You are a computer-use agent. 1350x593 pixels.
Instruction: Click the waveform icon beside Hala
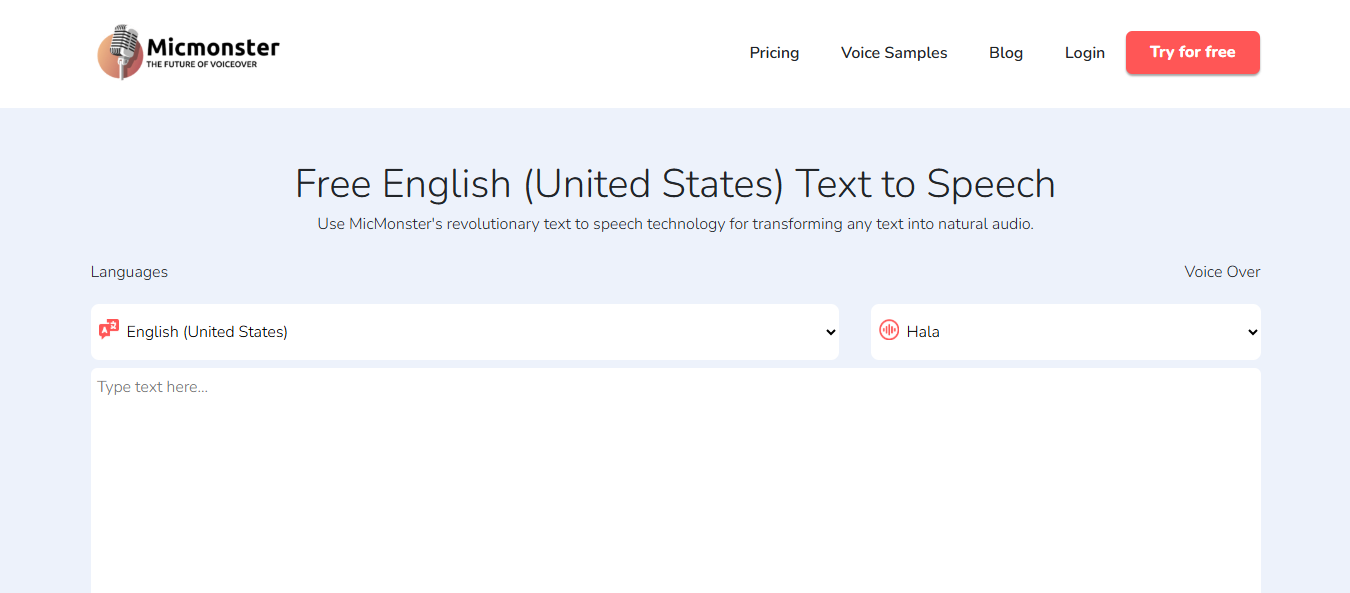(889, 331)
